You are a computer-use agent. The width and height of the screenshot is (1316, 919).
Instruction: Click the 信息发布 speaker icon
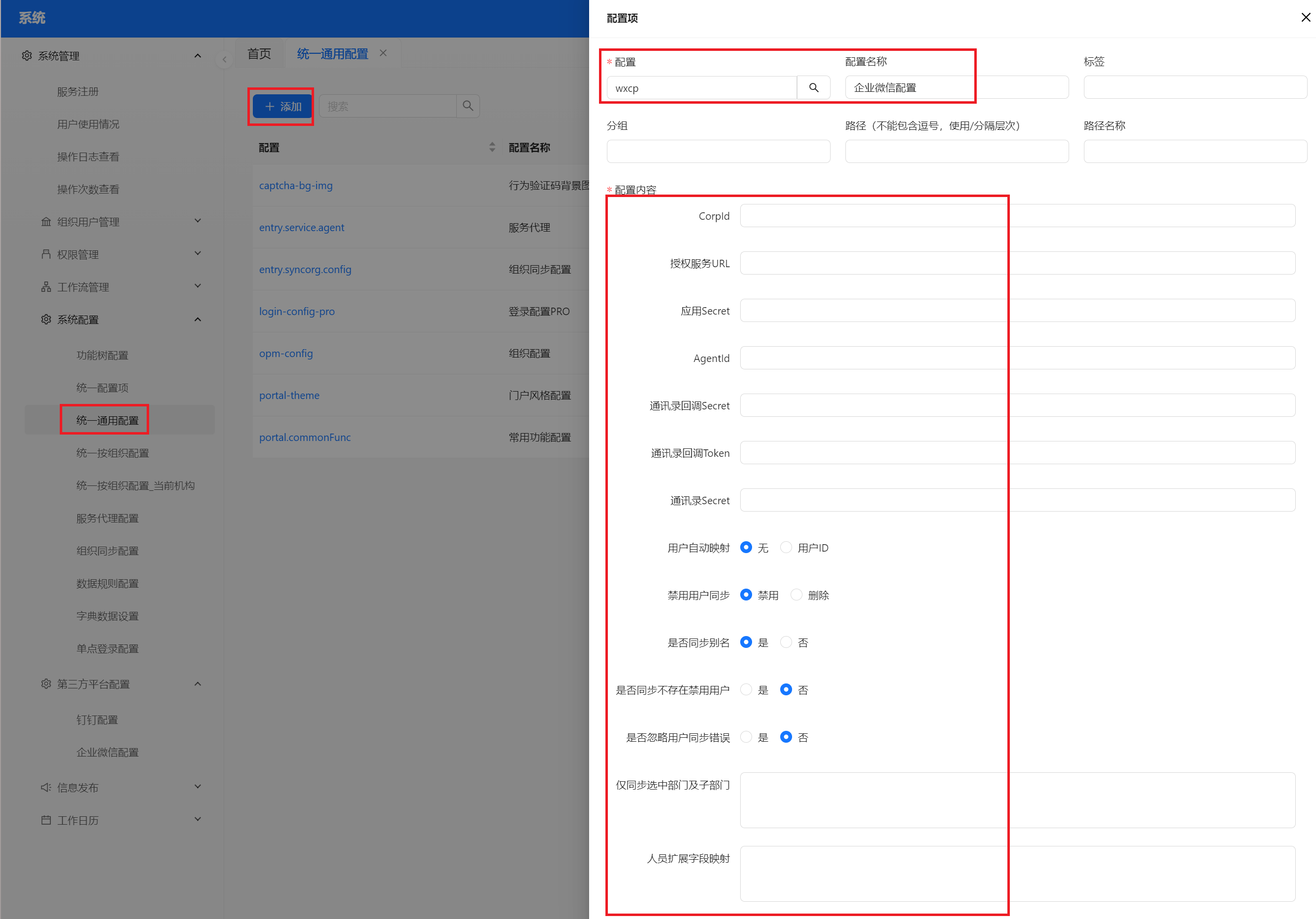tap(46, 787)
